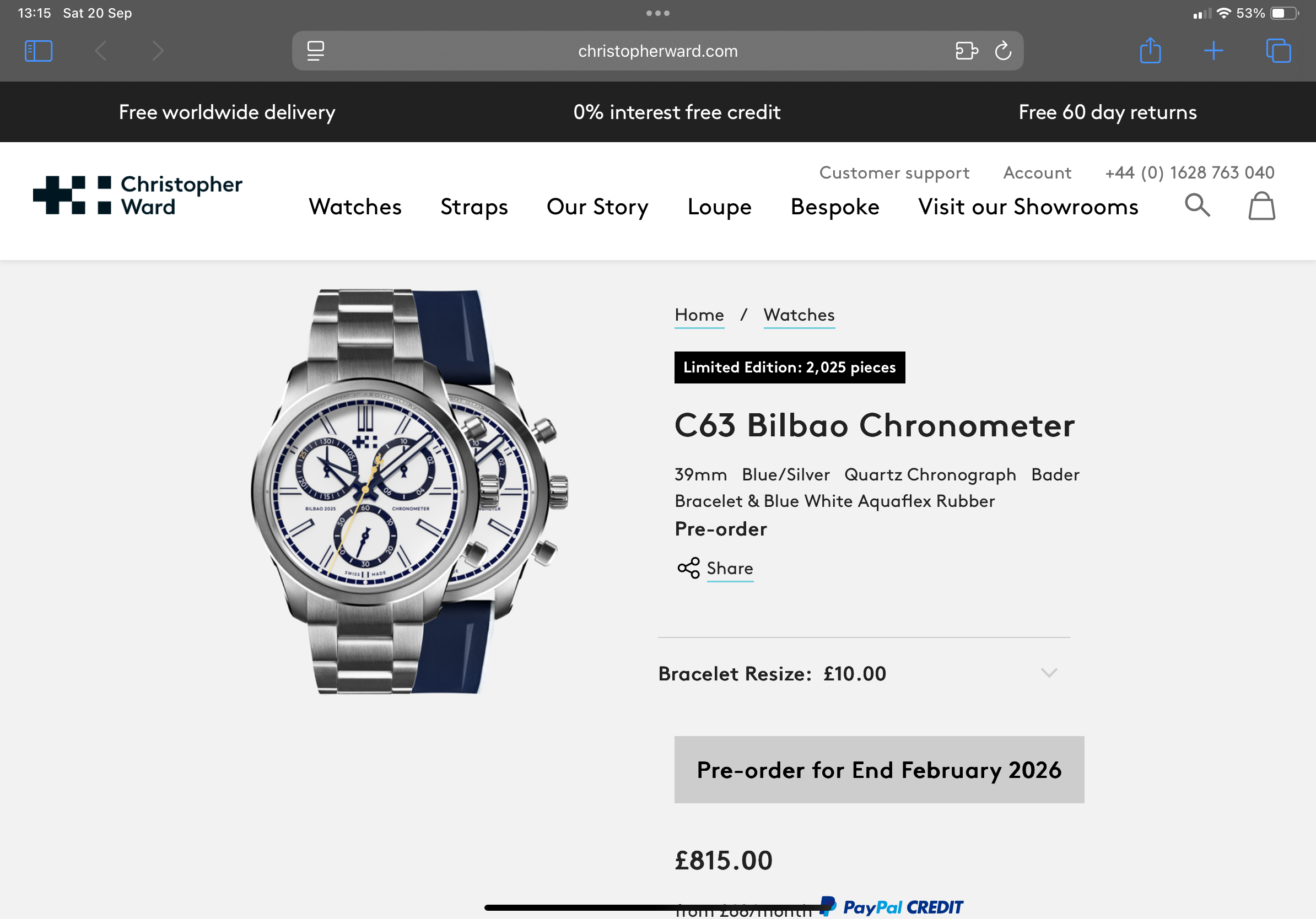
Task: Follow the Home breadcrumb link
Action: 699,315
